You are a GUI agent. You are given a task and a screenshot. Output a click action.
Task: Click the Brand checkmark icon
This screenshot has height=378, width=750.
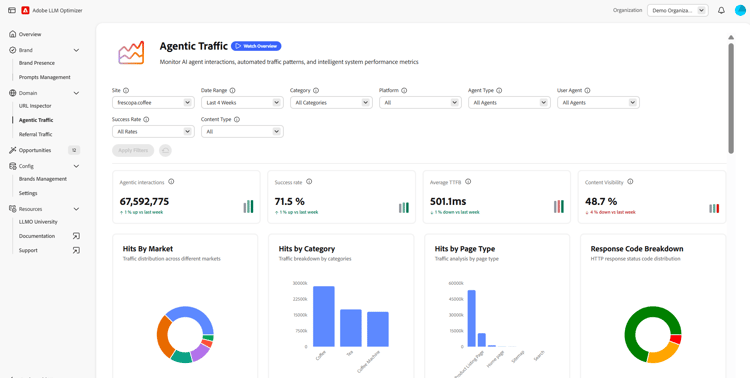point(12,50)
